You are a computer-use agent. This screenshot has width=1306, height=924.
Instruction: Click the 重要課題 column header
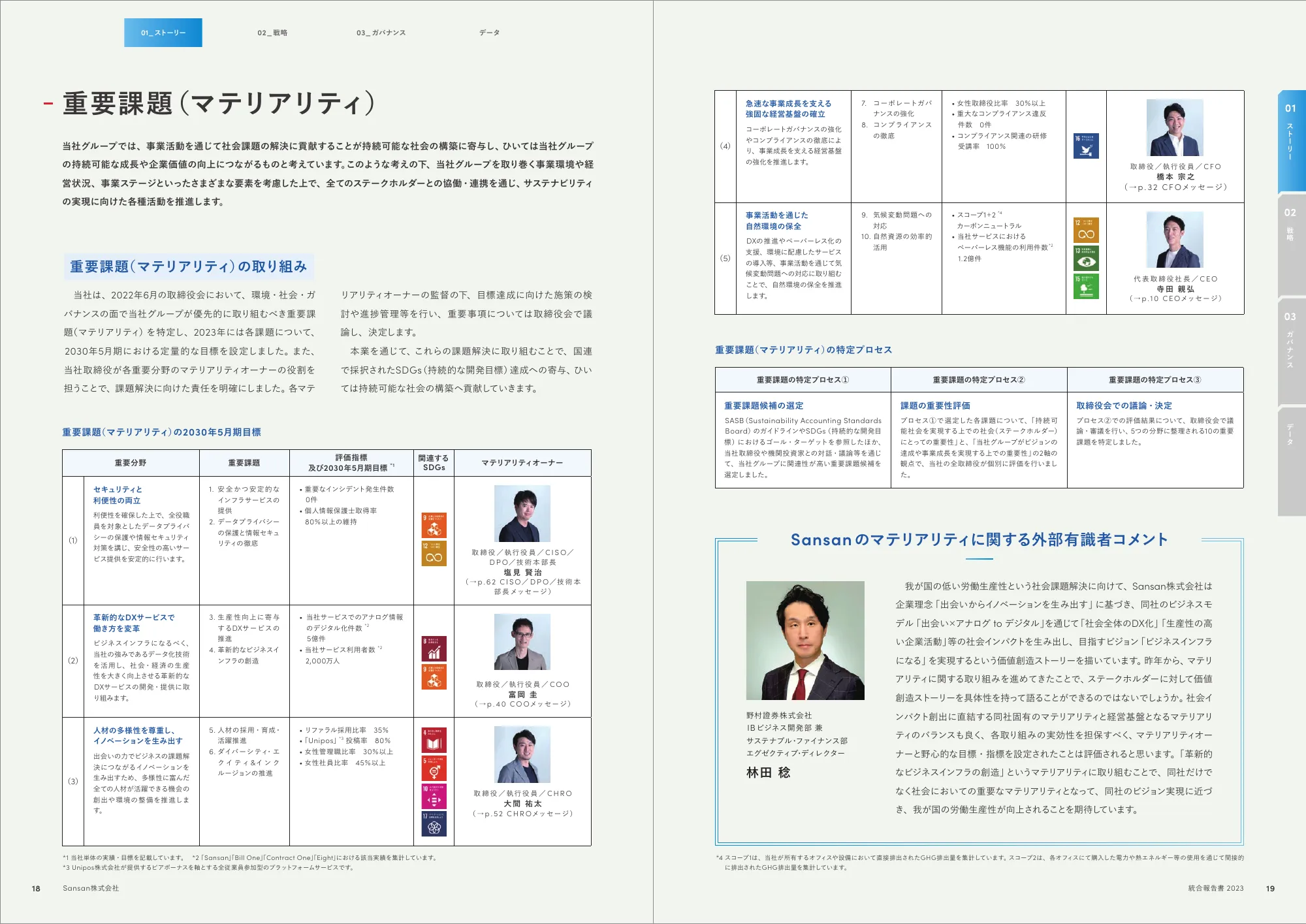pyautogui.click(x=244, y=463)
